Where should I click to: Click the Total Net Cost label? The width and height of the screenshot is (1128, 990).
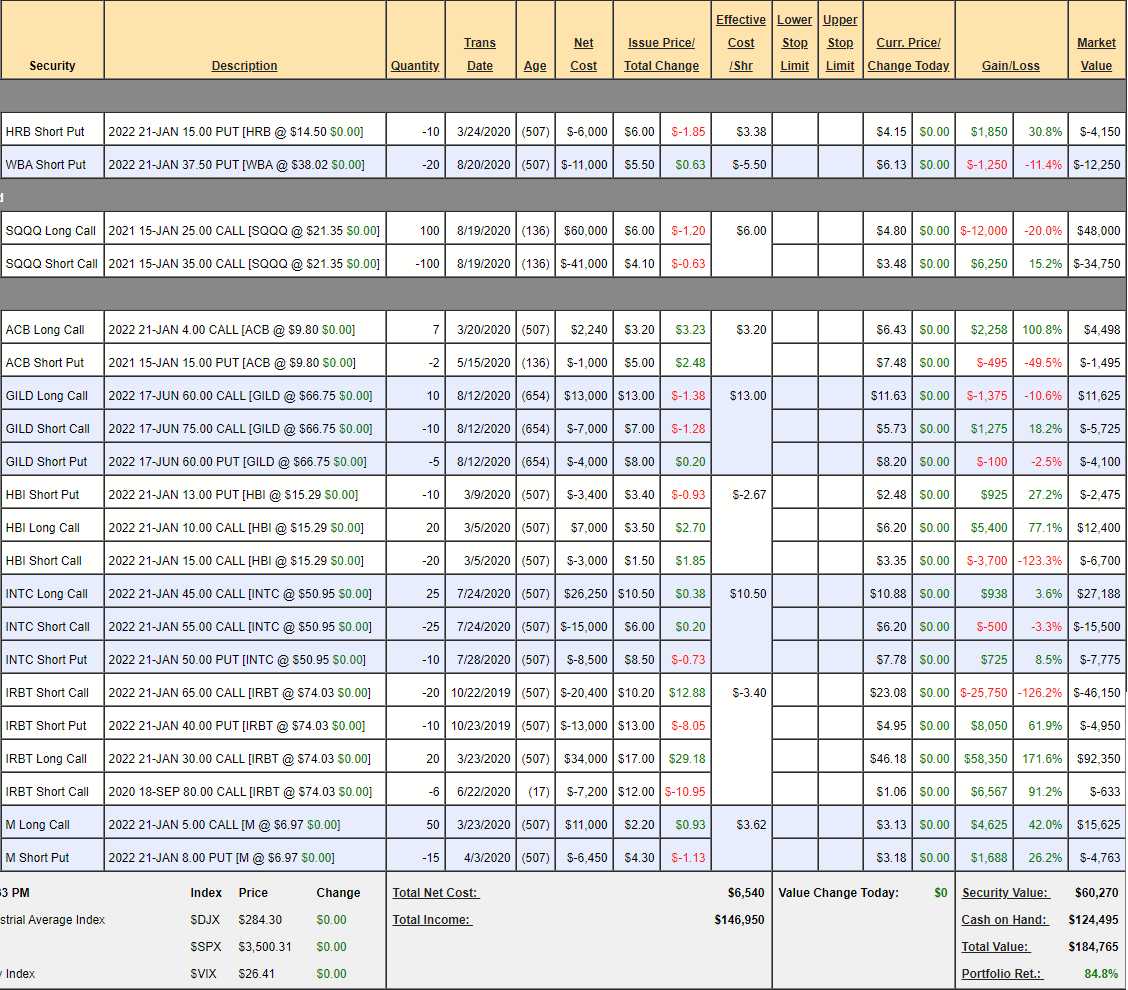point(435,893)
